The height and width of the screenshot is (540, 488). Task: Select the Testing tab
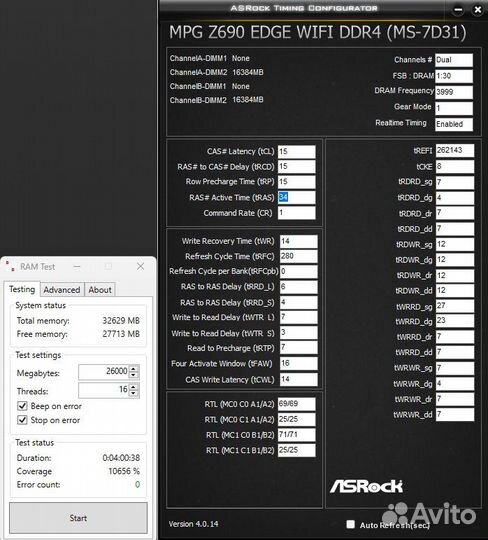click(x=22, y=289)
